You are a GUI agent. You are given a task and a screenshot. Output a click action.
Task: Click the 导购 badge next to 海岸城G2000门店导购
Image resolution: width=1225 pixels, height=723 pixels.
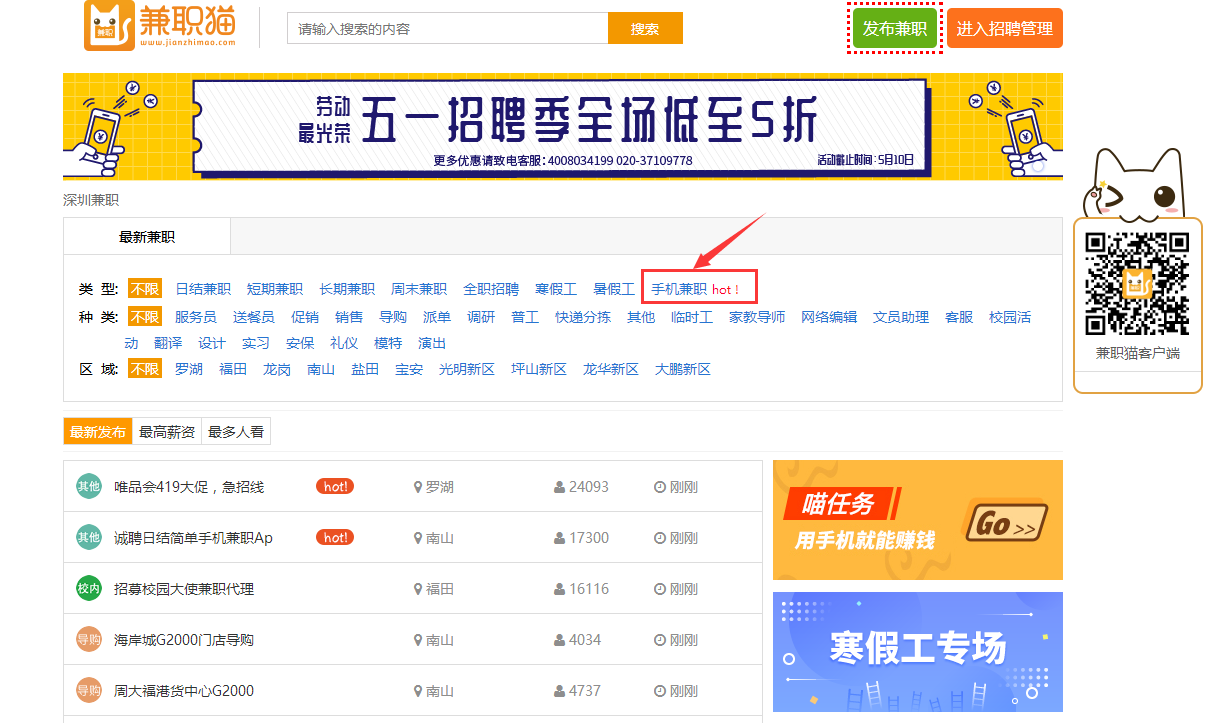89,640
